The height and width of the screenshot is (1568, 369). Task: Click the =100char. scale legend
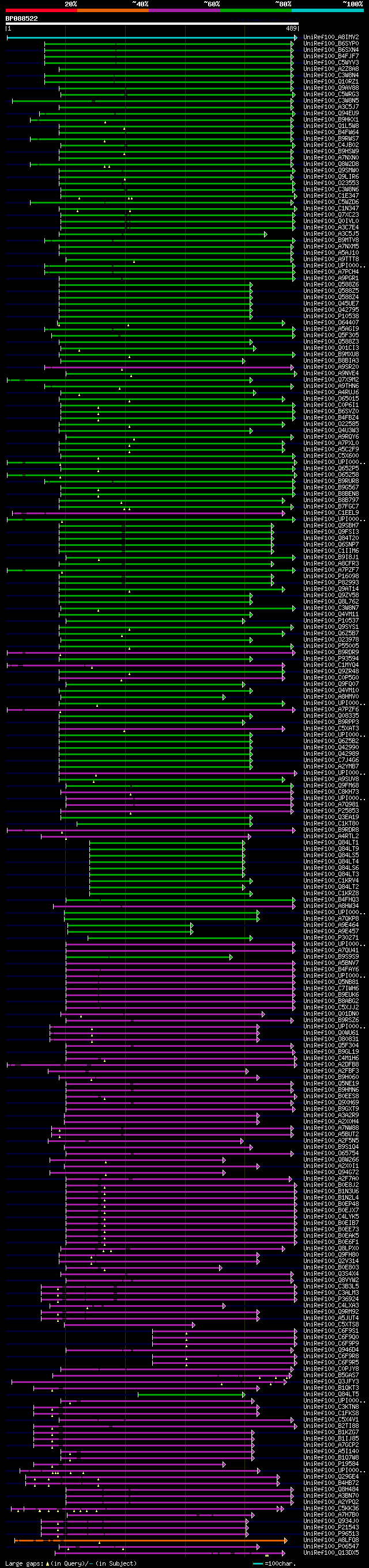click(274, 1563)
